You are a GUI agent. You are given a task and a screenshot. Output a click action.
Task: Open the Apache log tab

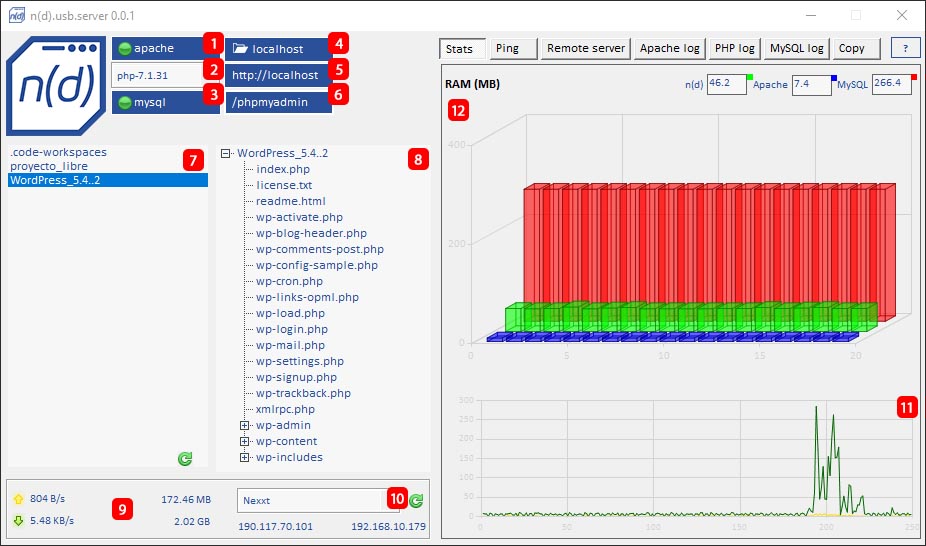pyautogui.click(x=670, y=48)
